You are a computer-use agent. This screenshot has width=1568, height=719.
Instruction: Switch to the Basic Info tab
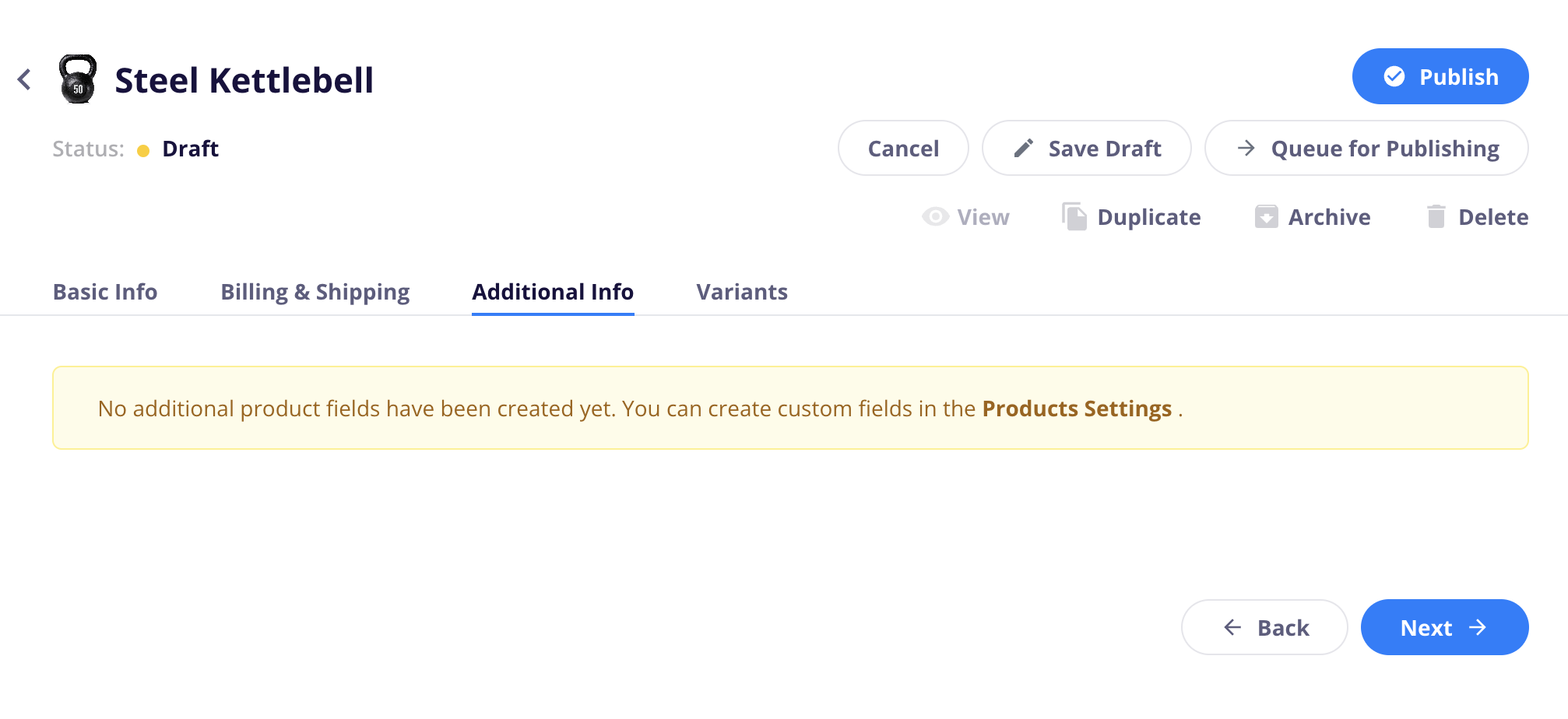tap(105, 292)
